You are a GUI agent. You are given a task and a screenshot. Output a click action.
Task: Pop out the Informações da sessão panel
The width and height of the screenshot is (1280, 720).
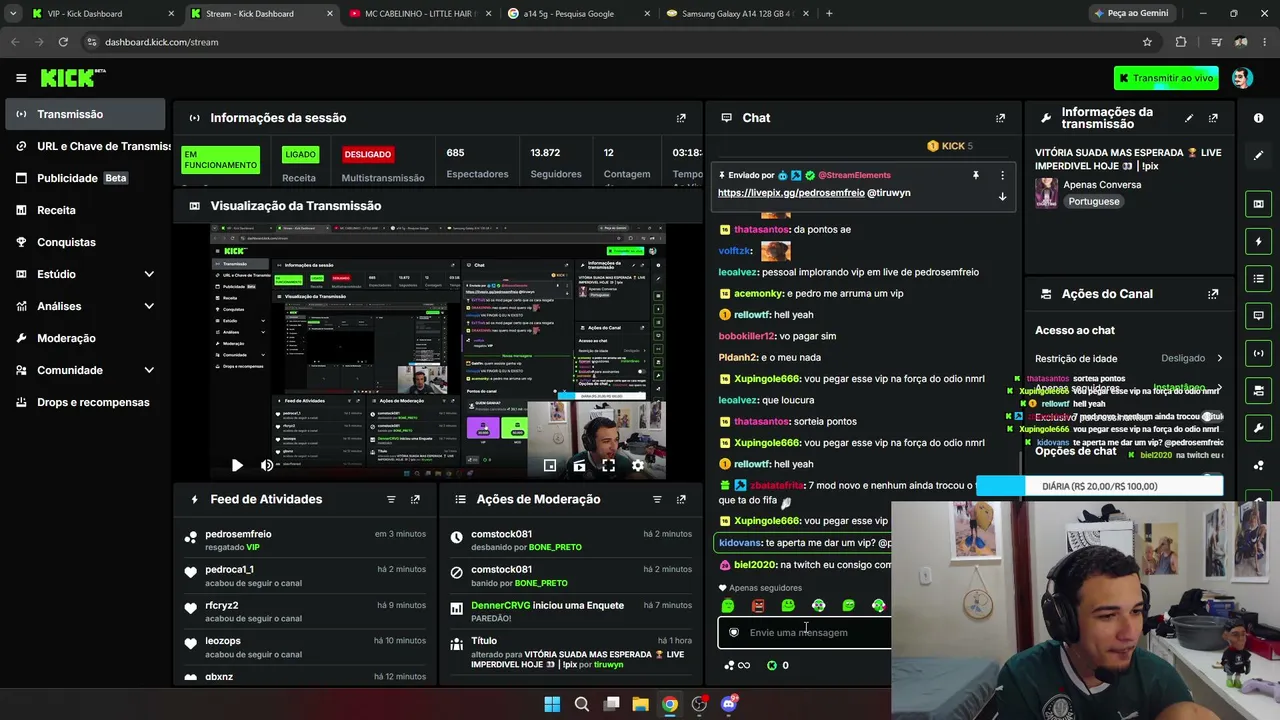pos(681,118)
